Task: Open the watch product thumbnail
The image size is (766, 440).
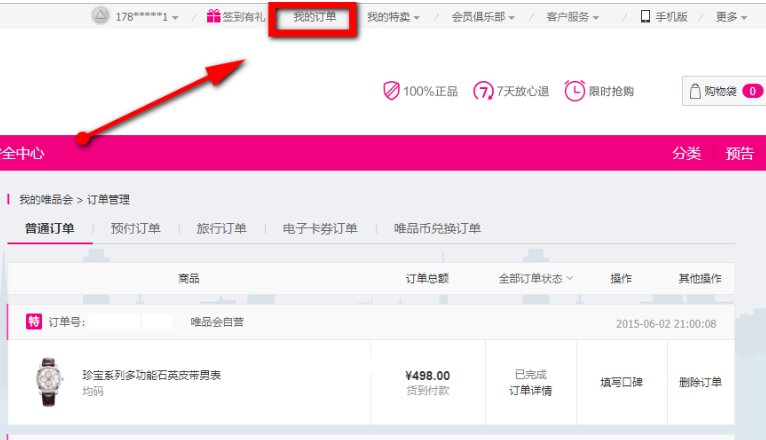Action: (x=49, y=382)
